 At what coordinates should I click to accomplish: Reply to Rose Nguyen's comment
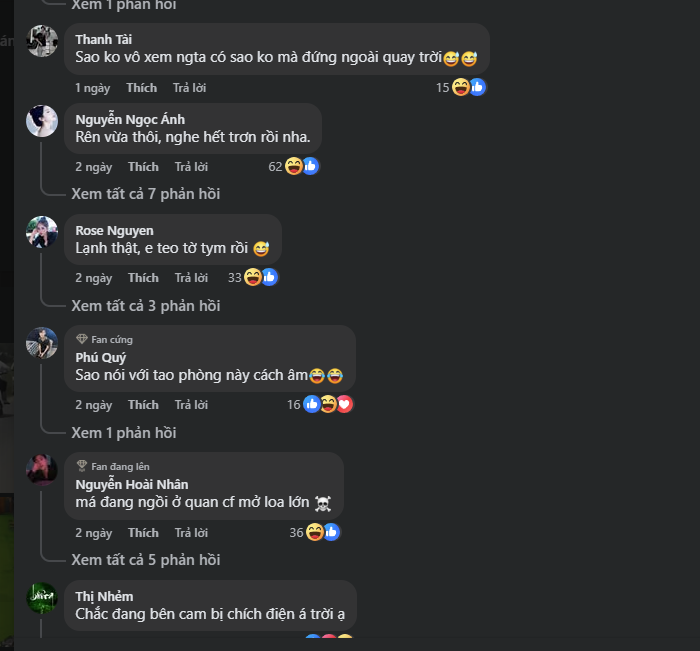click(191, 278)
